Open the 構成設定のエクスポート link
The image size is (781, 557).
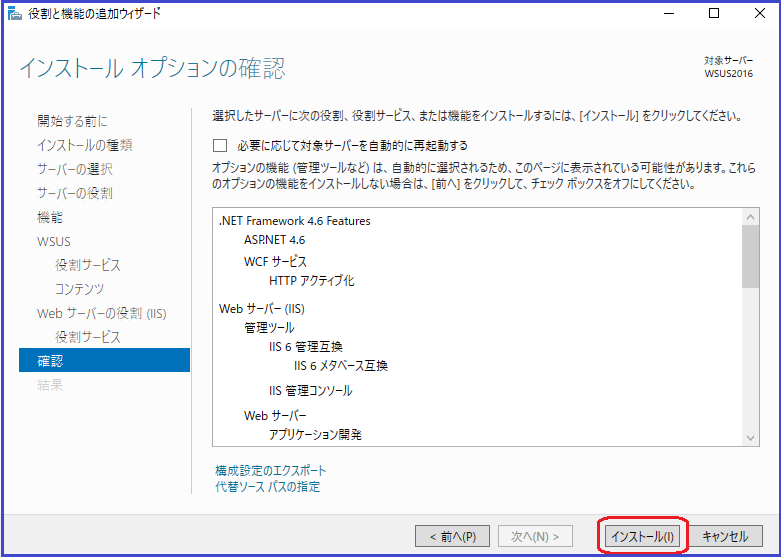click(x=270, y=470)
